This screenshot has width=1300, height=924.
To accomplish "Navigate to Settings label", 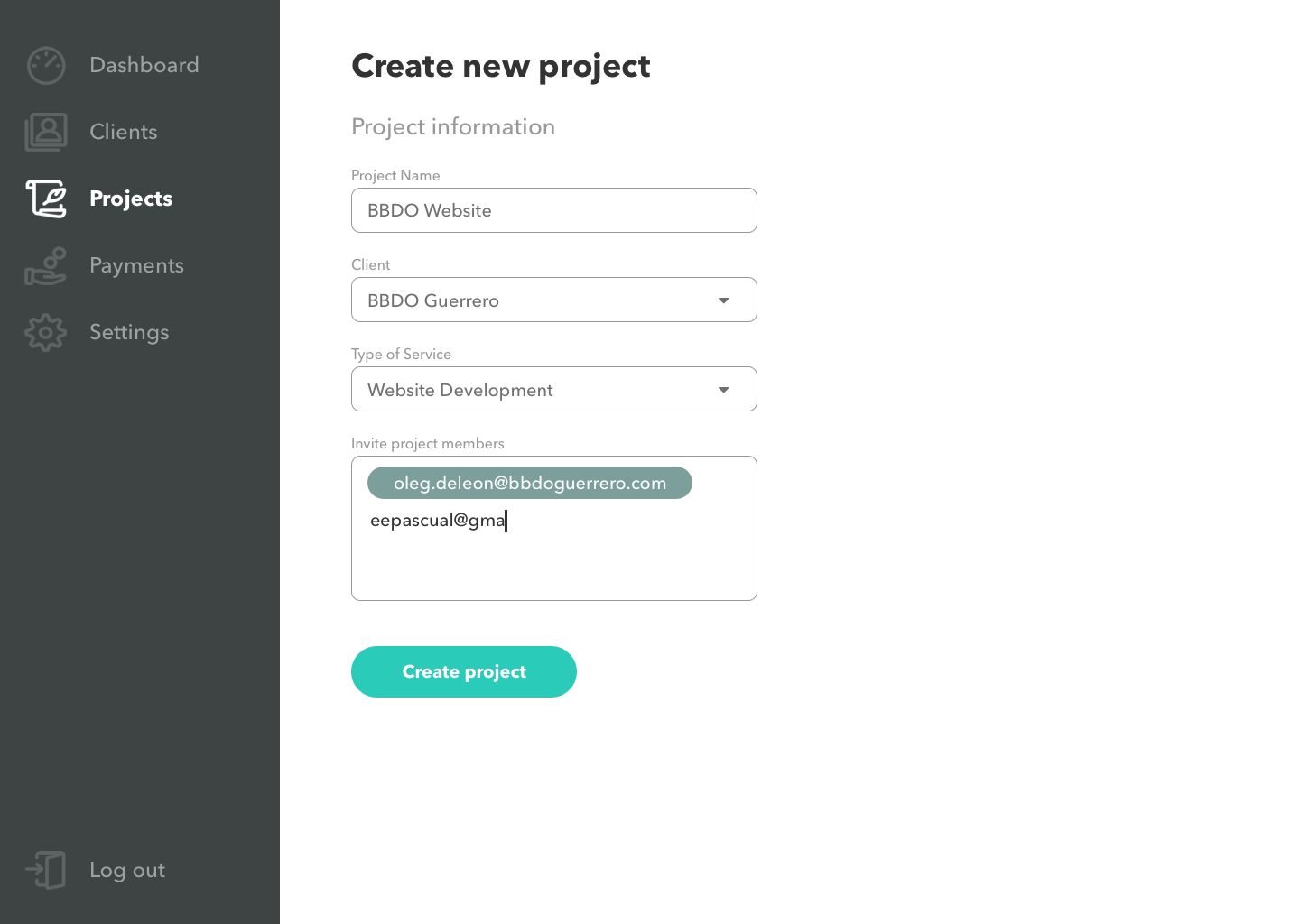I will coord(129,332).
